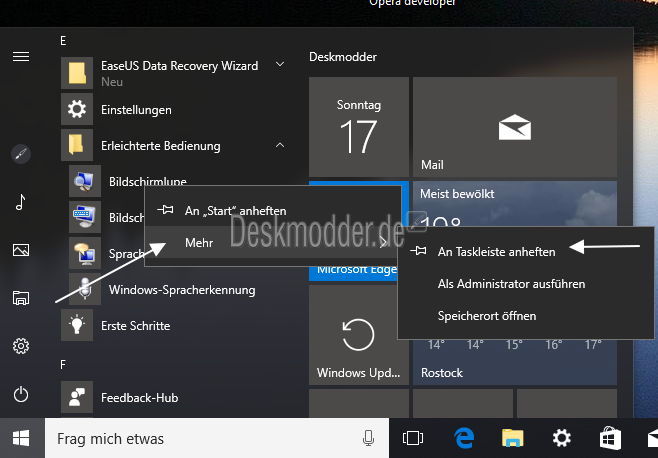
Task: Open Settings from the taskbar
Action: [561, 438]
